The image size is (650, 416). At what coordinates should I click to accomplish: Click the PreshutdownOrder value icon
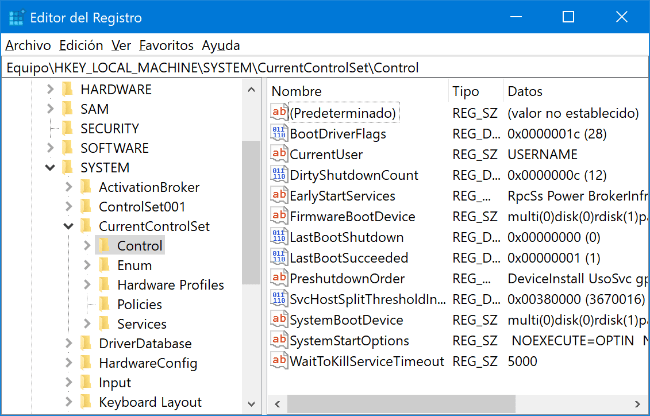coord(279,278)
